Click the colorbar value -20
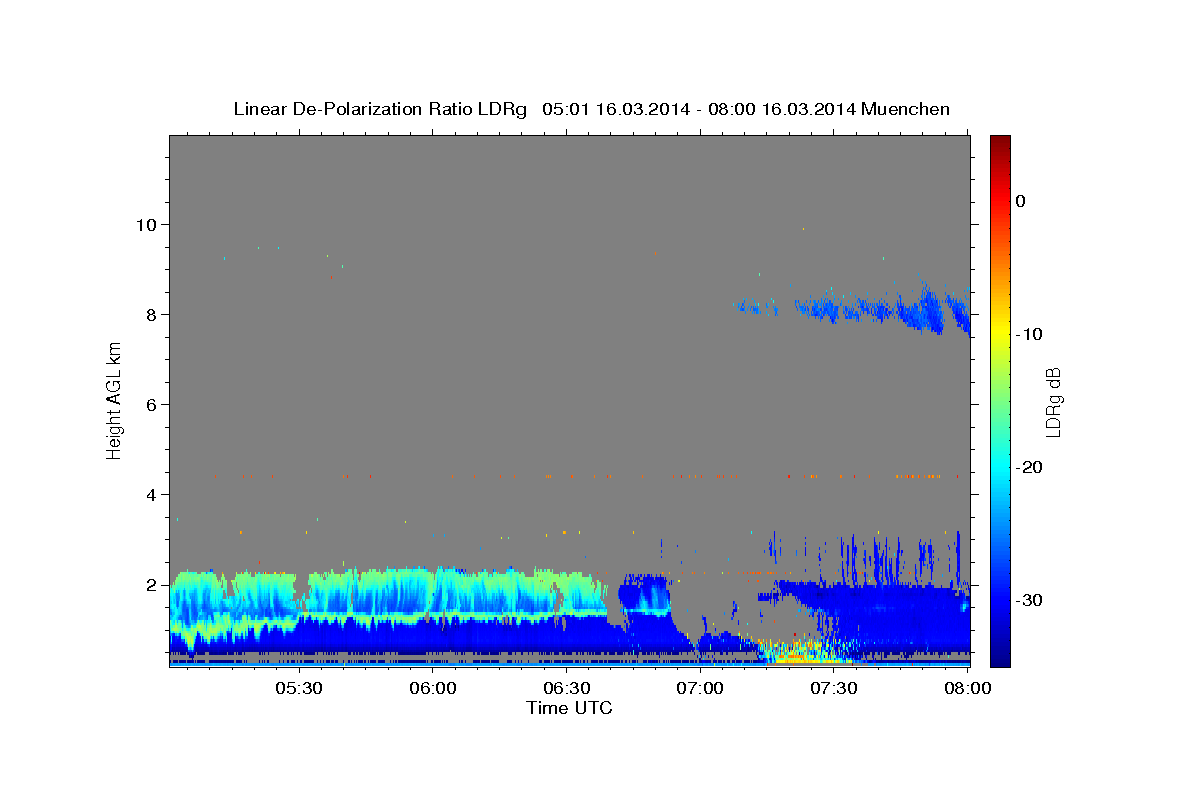The image size is (1200, 800). coord(1028,467)
